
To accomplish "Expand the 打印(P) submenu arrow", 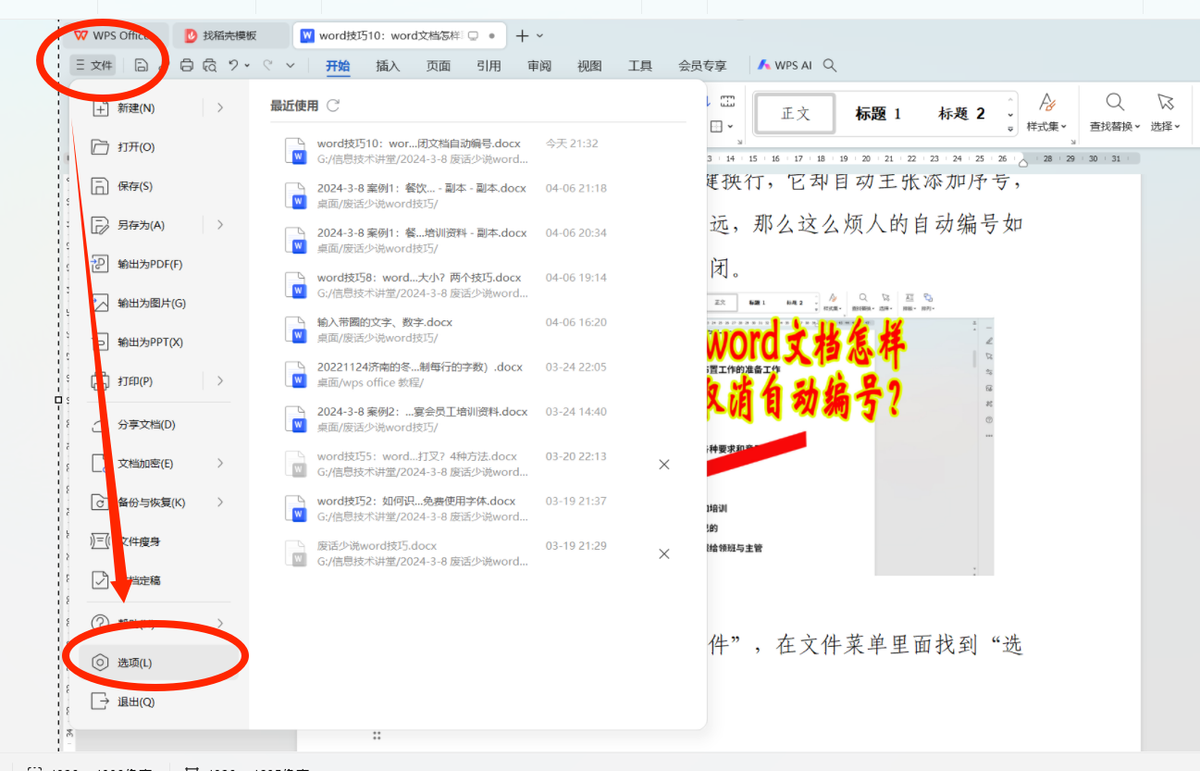I will tap(220, 381).
